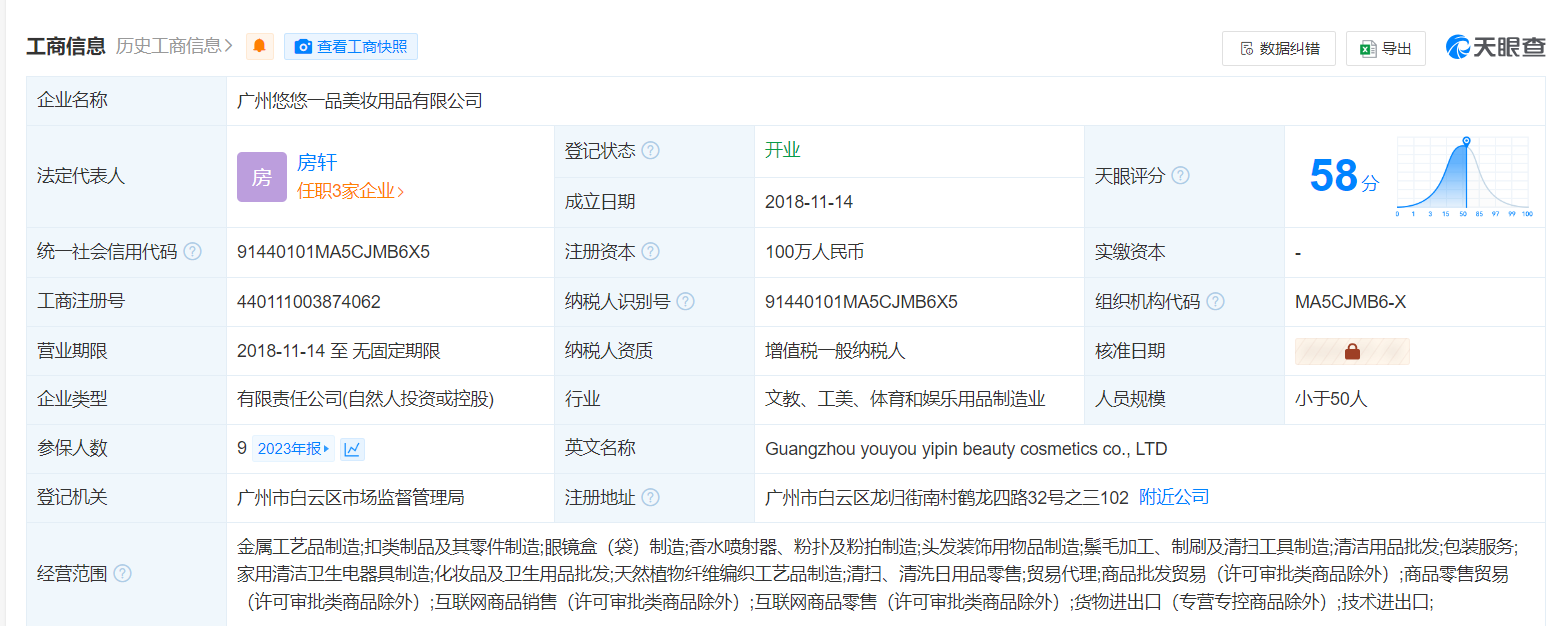Click the orange bell alert icon
The image size is (1559, 626).
[260, 46]
